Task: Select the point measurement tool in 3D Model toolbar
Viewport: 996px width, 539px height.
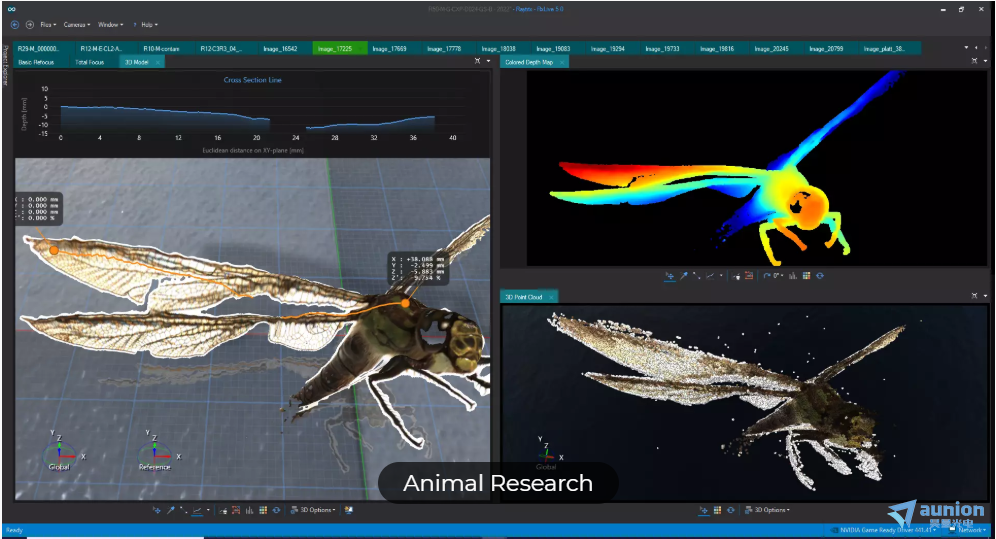Action: point(184,510)
